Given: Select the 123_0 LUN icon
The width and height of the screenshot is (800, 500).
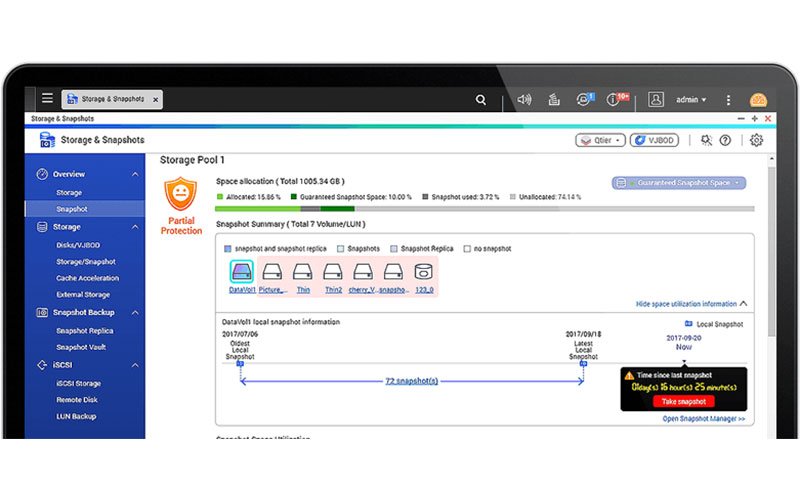Looking at the screenshot, I should pyautogui.click(x=423, y=271).
